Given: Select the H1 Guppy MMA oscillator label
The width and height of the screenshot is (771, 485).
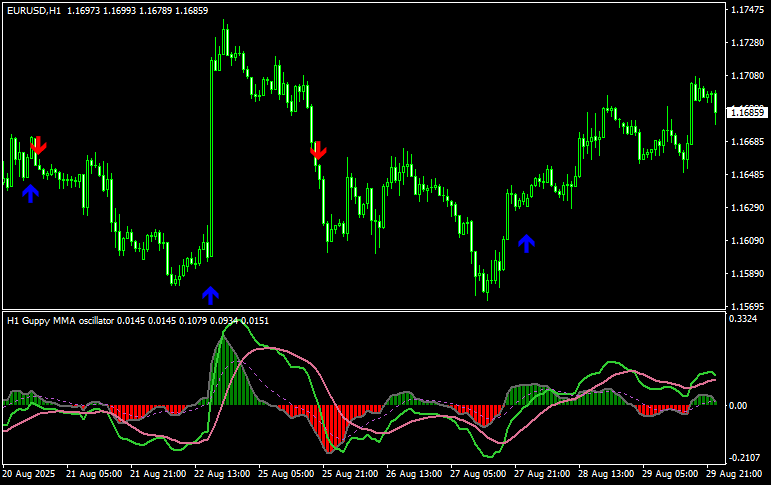Looking at the screenshot, I should click(x=60, y=321).
